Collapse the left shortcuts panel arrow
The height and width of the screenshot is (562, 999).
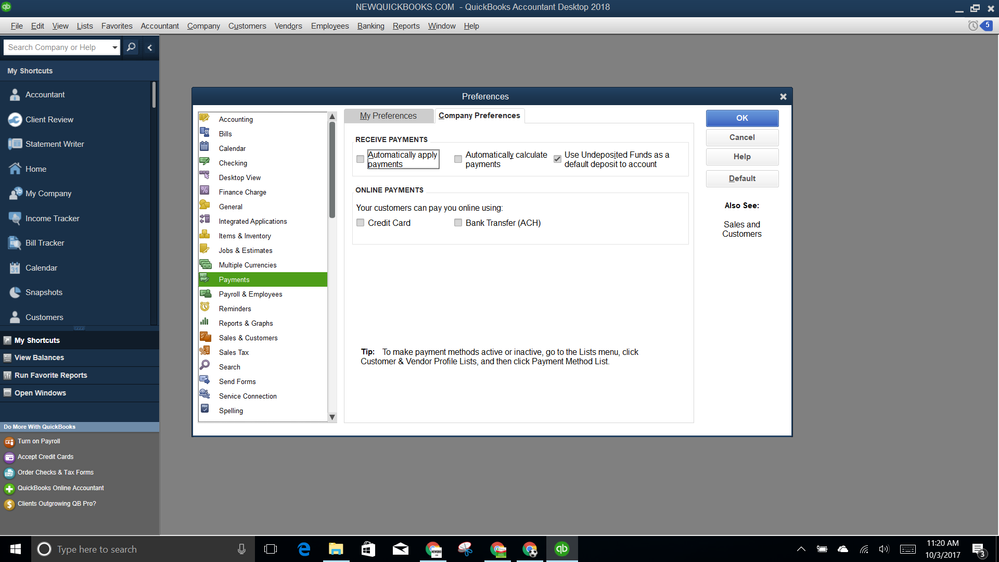click(150, 47)
